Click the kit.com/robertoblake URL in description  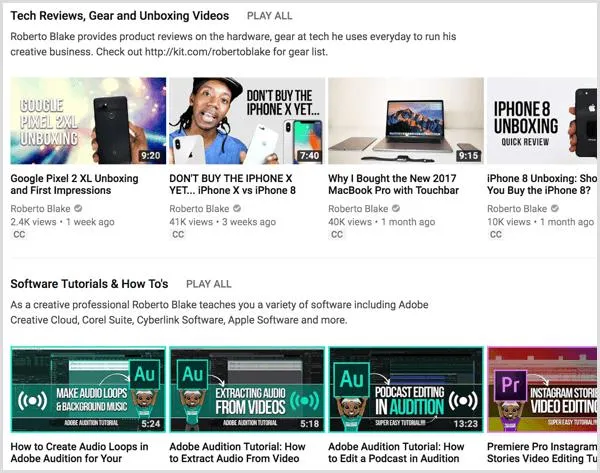pos(208,52)
